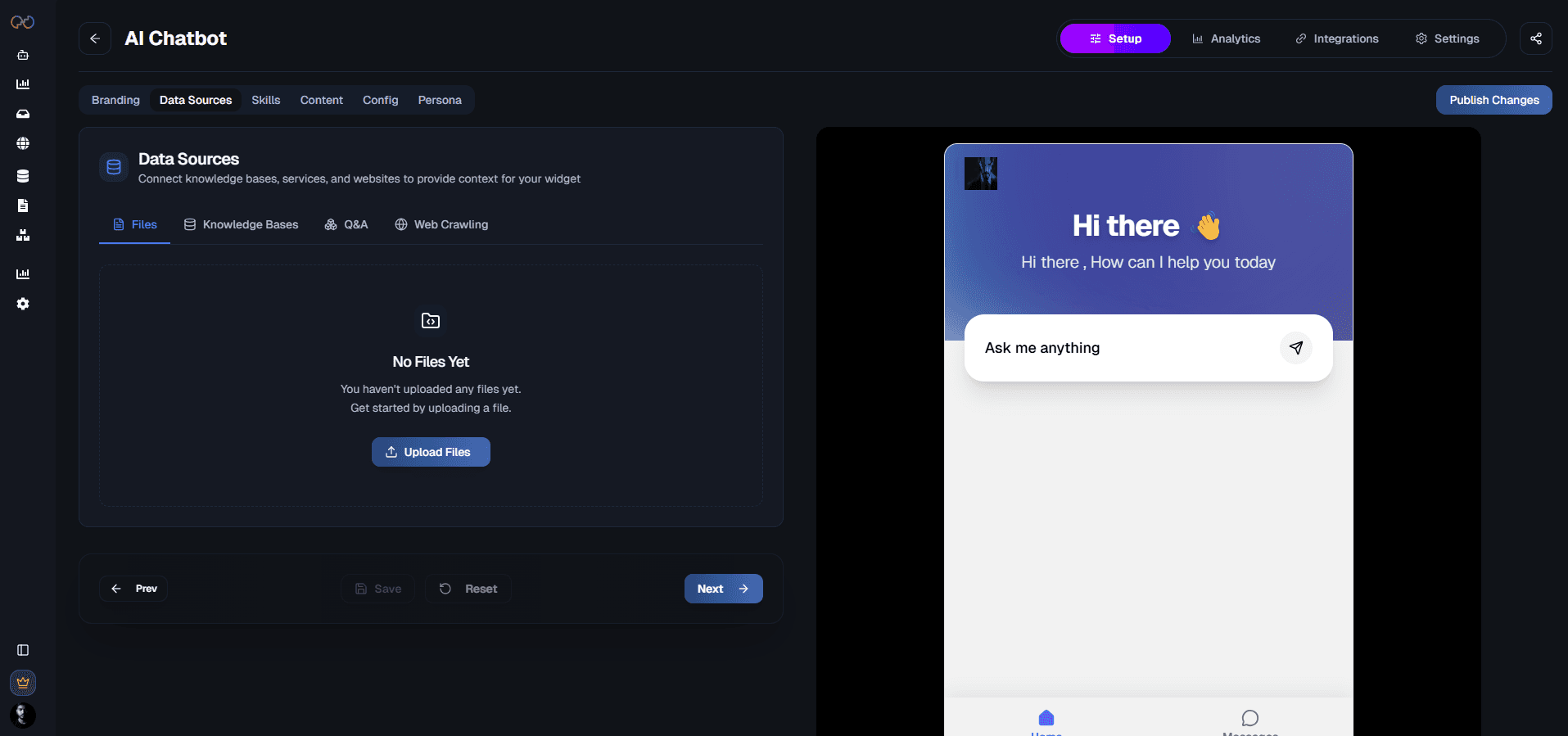
Task: Click the Ask me anything input field
Action: [x=1149, y=348]
